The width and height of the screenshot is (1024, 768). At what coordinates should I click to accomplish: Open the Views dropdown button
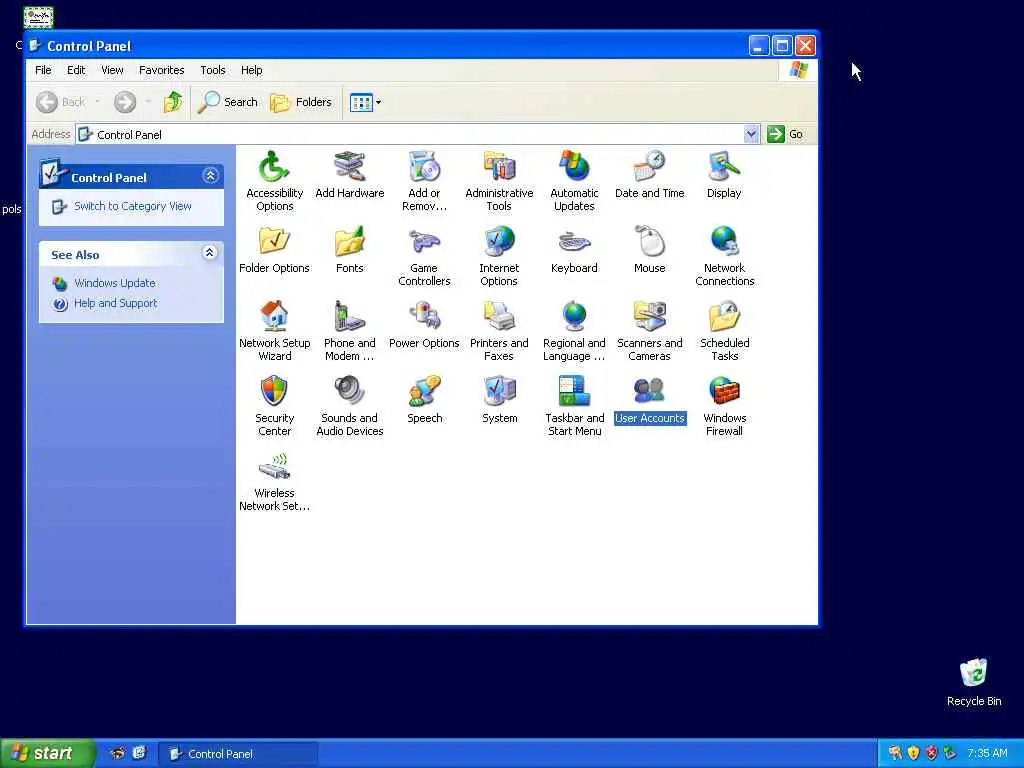(x=365, y=102)
